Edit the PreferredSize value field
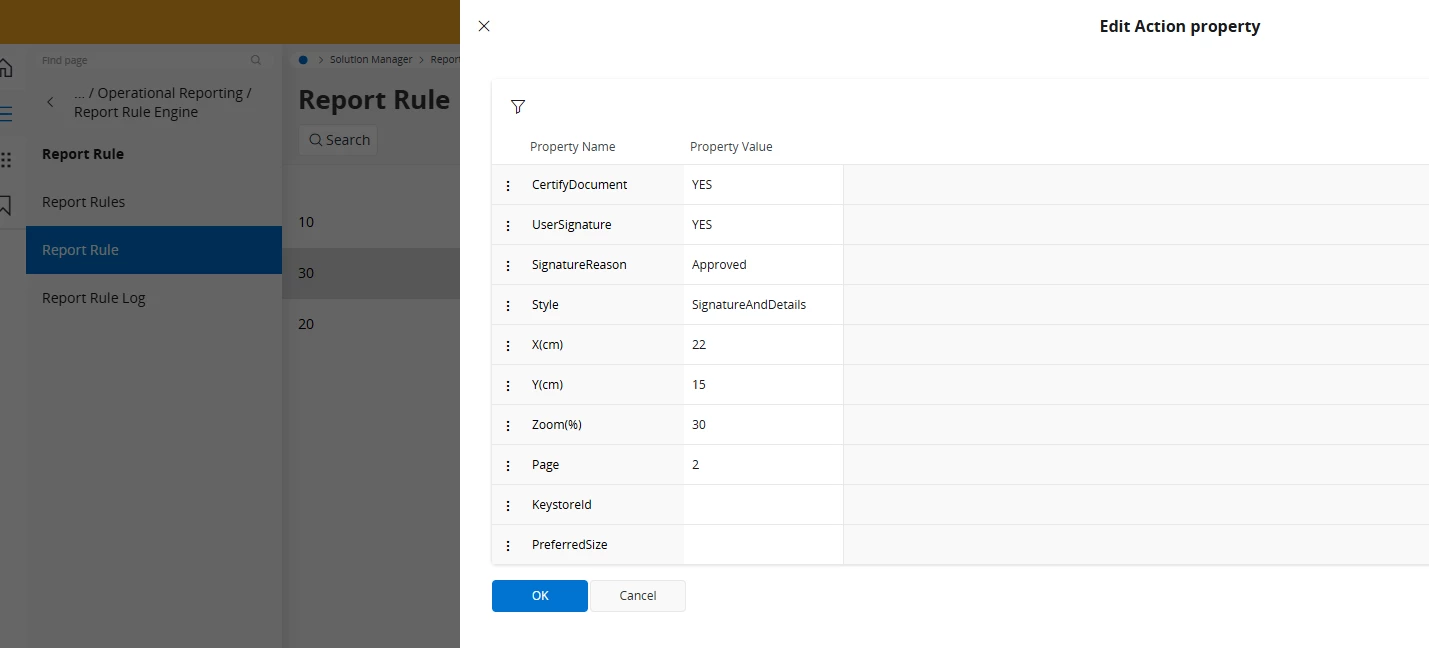The height and width of the screenshot is (648, 1429). [763, 545]
